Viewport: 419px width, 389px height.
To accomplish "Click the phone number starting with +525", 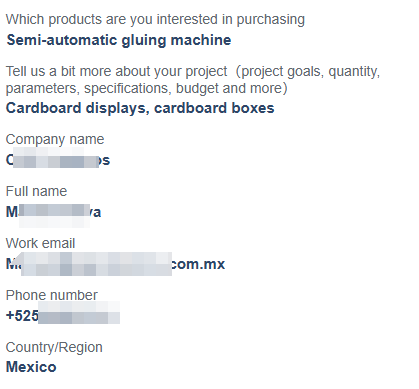I will point(63,316).
